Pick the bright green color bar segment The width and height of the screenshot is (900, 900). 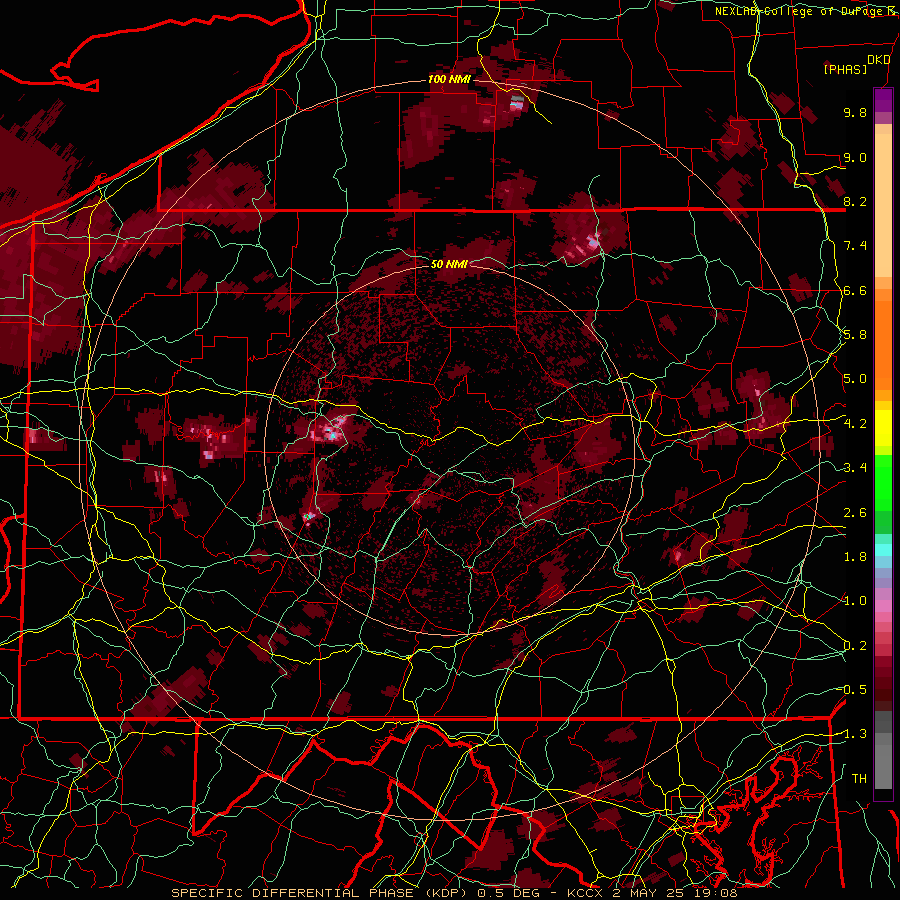click(x=883, y=482)
